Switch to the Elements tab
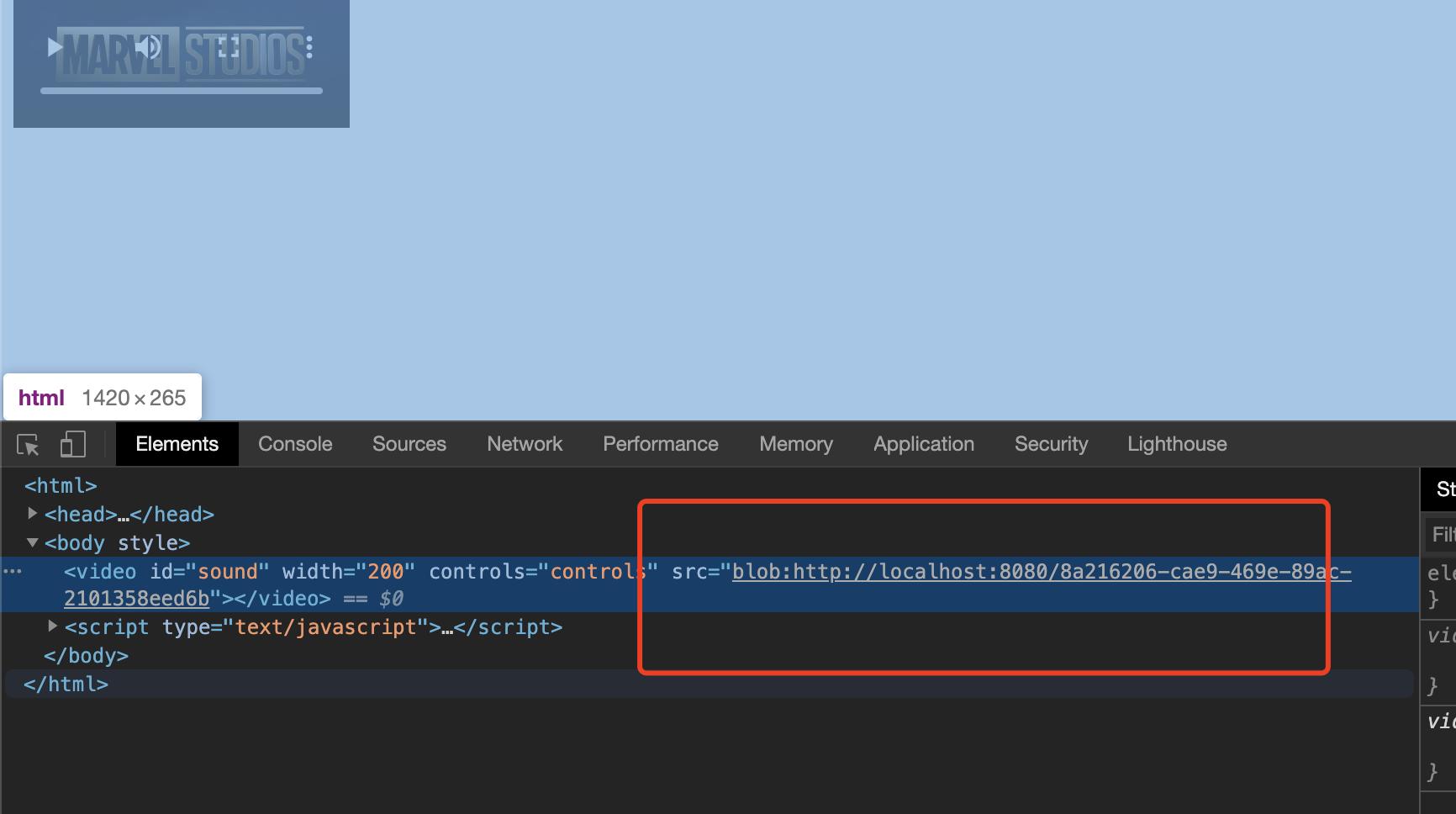This screenshot has width=1456, height=814. point(177,444)
